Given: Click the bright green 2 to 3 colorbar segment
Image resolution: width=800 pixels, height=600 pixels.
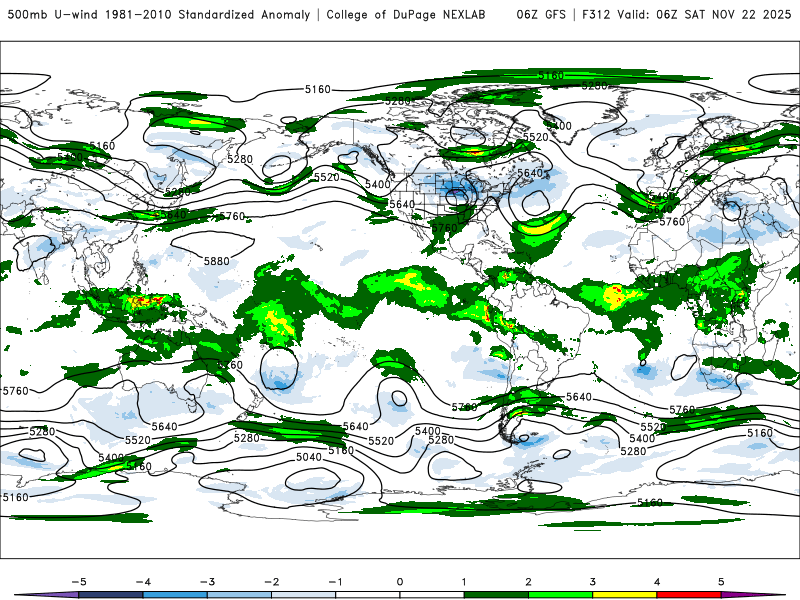Looking at the screenshot, I should click(x=560, y=595).
